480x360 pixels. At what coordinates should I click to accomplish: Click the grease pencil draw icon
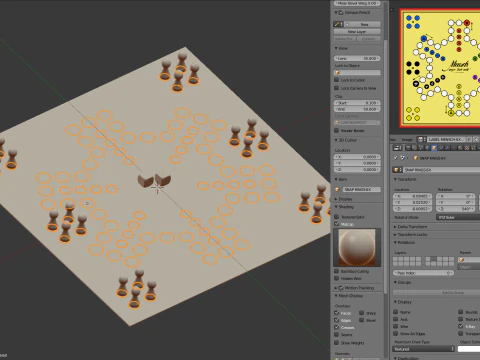coord(338,24)
